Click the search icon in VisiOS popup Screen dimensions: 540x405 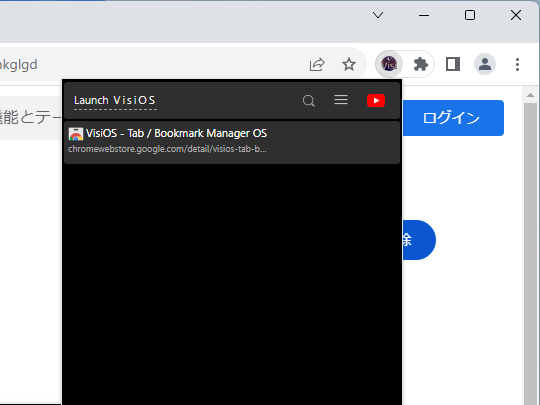coord(309,101)
